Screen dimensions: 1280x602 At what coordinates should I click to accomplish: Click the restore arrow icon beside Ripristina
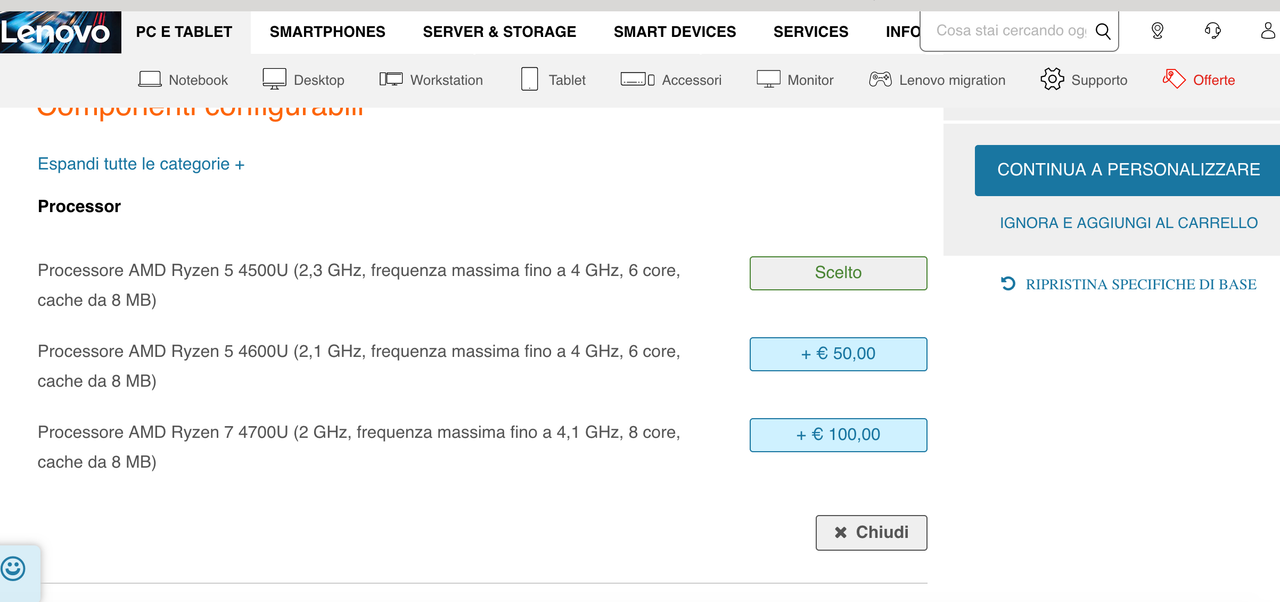pos(1008,284)
